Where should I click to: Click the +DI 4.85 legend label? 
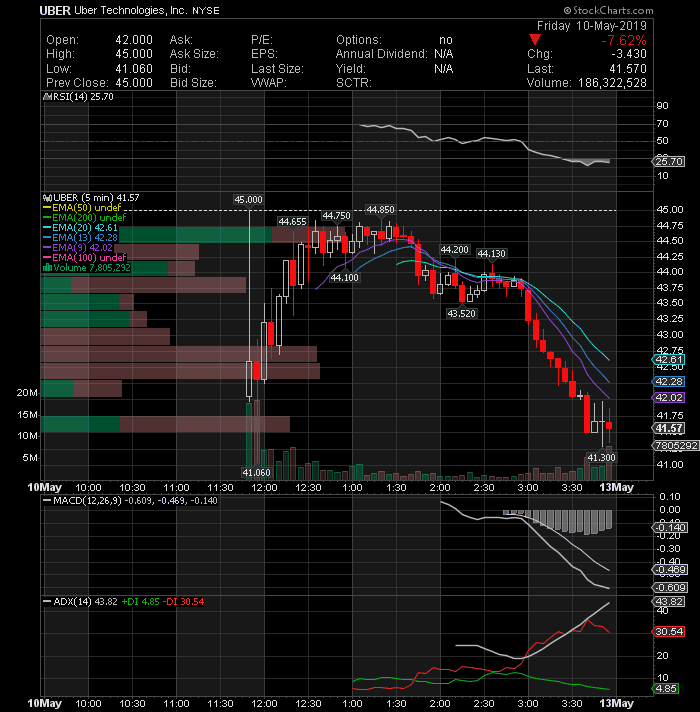point(140,602)
